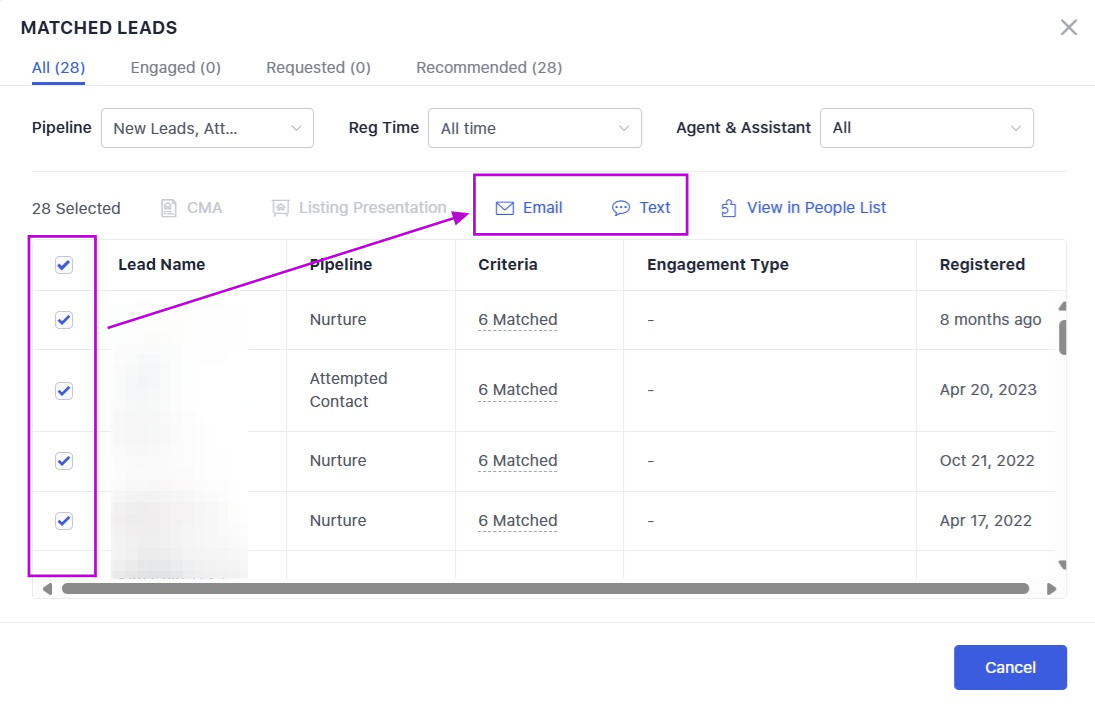The width and height of the screenshot is (1095, 708).
Task: Toggle the select-all checkbox in header
Action: 64,265
